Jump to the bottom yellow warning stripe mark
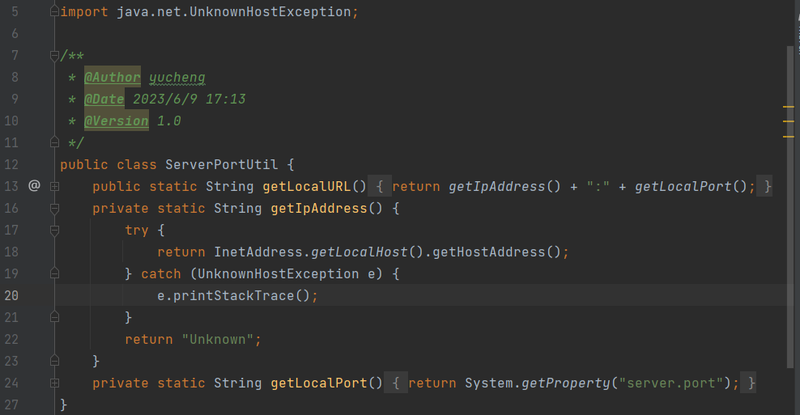 tap(788, 137)
